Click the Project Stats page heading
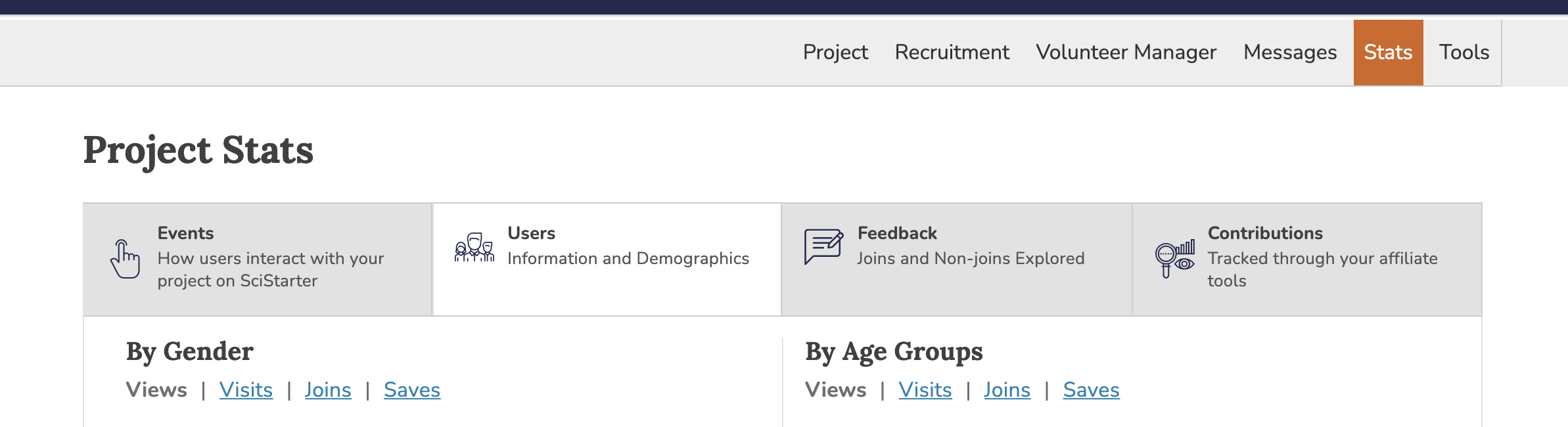The width and height of the screenshot is (1568, 427). pyautogui.click(x=198, y=150)
